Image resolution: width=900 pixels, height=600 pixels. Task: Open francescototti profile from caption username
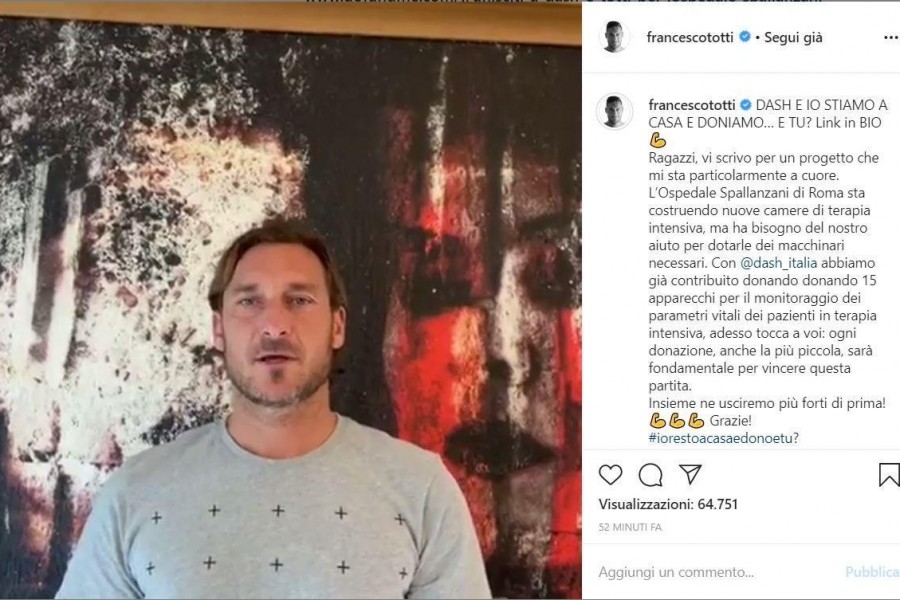point(692,105)
